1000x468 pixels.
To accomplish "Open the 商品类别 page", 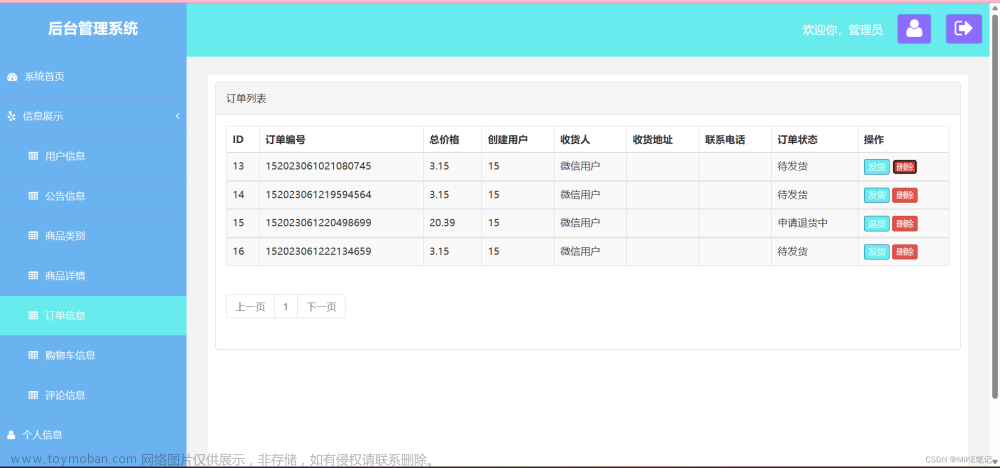I will [93, 236].
